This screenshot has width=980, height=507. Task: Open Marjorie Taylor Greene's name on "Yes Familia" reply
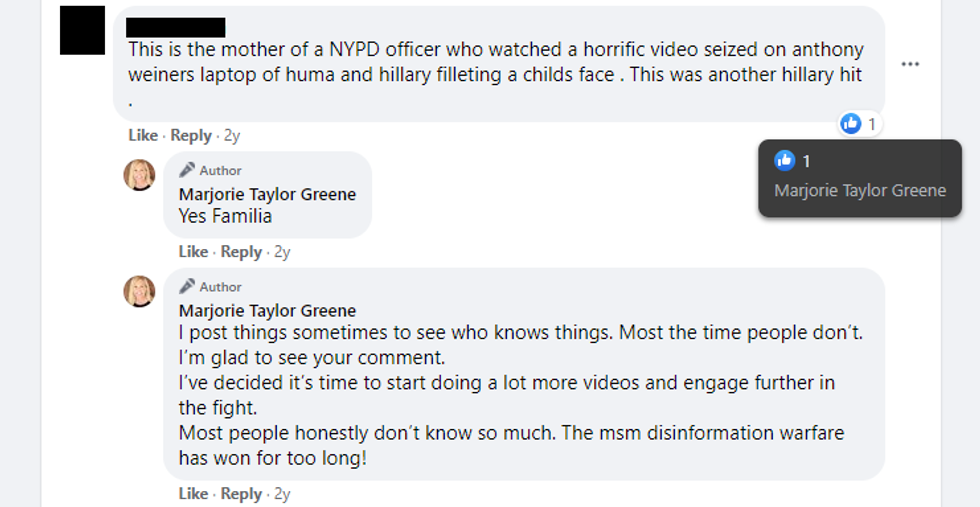click(x=267, y=194)
